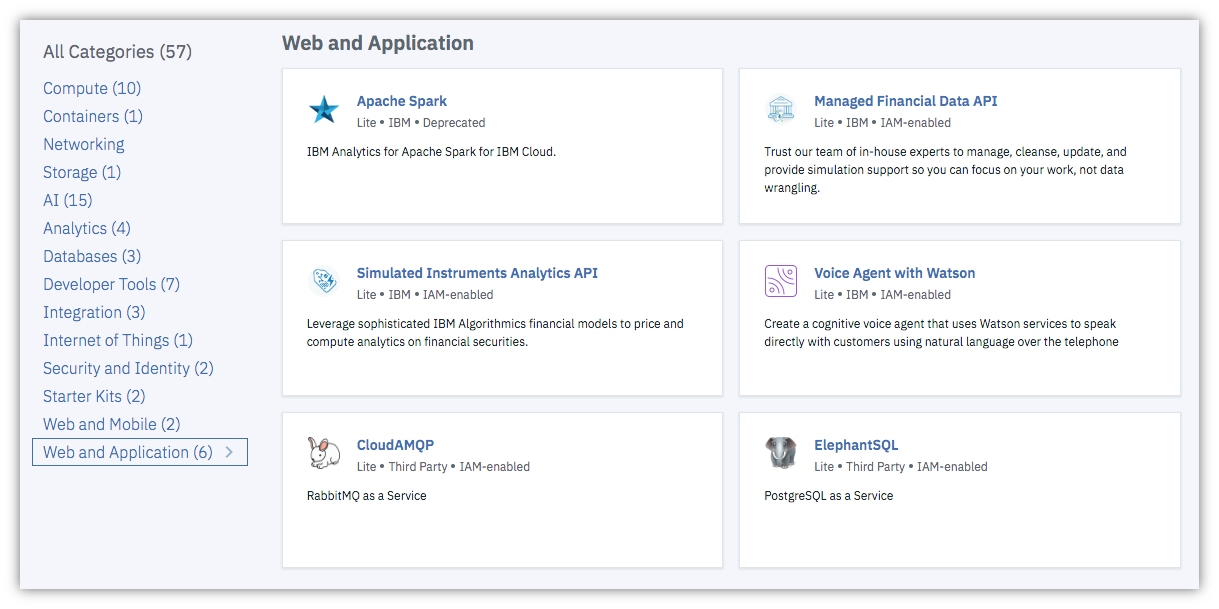Filter by Security and Identity (2)
This screenshot has height=609, width=1219.
(128, 368)
